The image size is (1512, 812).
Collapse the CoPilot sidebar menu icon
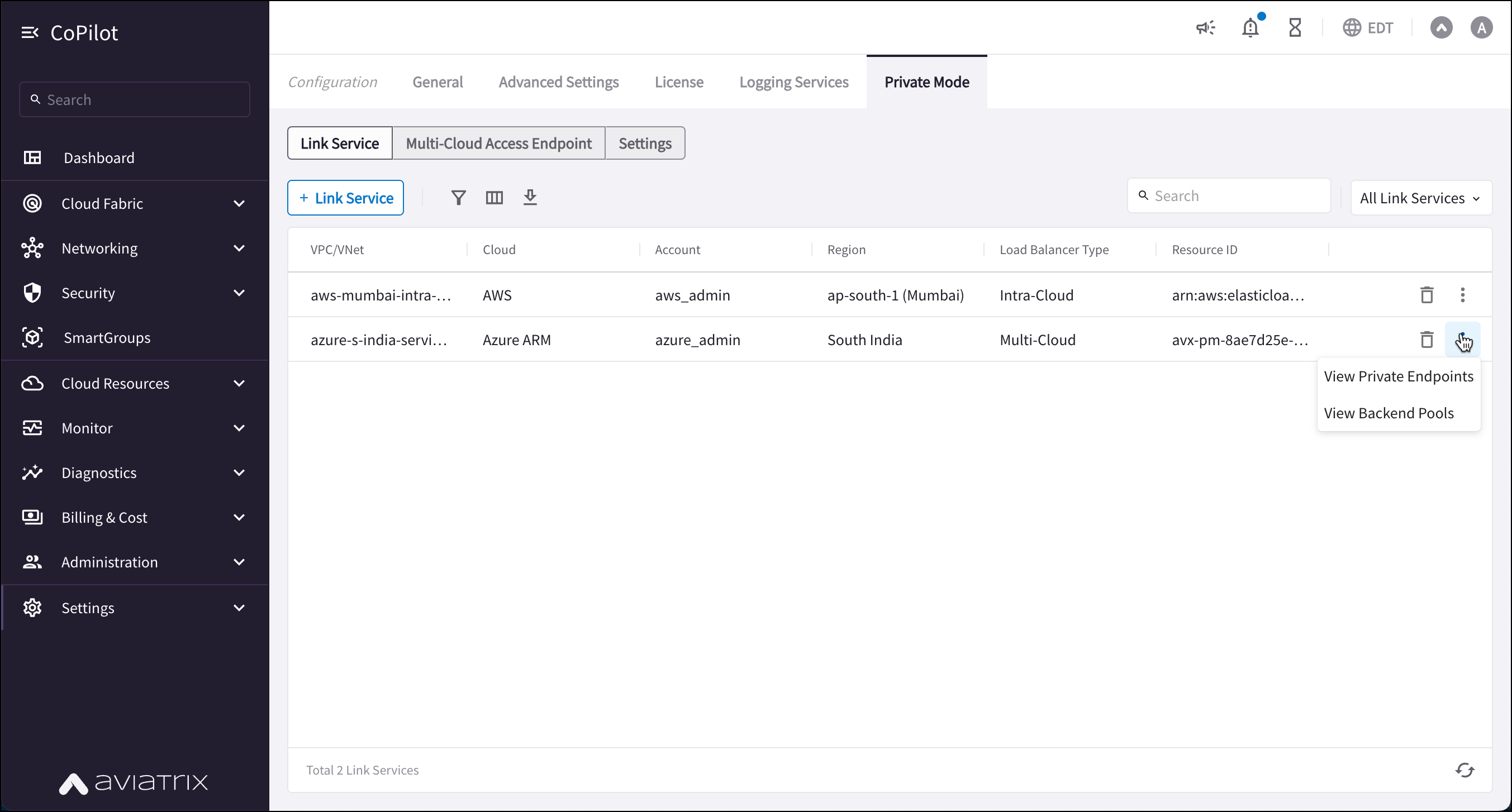point(30,33)
